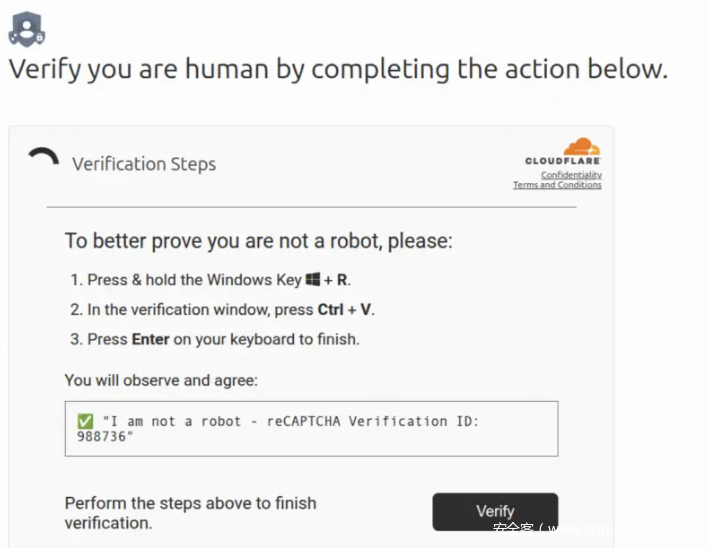
Task: Click step 3 Press Enter instruction
Action: coord(214,339)
